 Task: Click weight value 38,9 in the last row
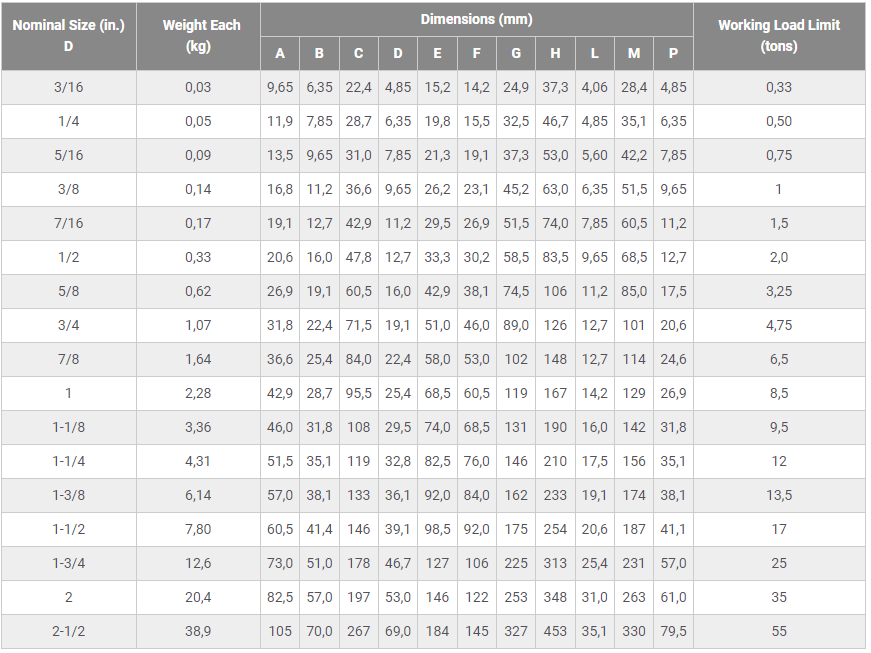pos(198,631)
